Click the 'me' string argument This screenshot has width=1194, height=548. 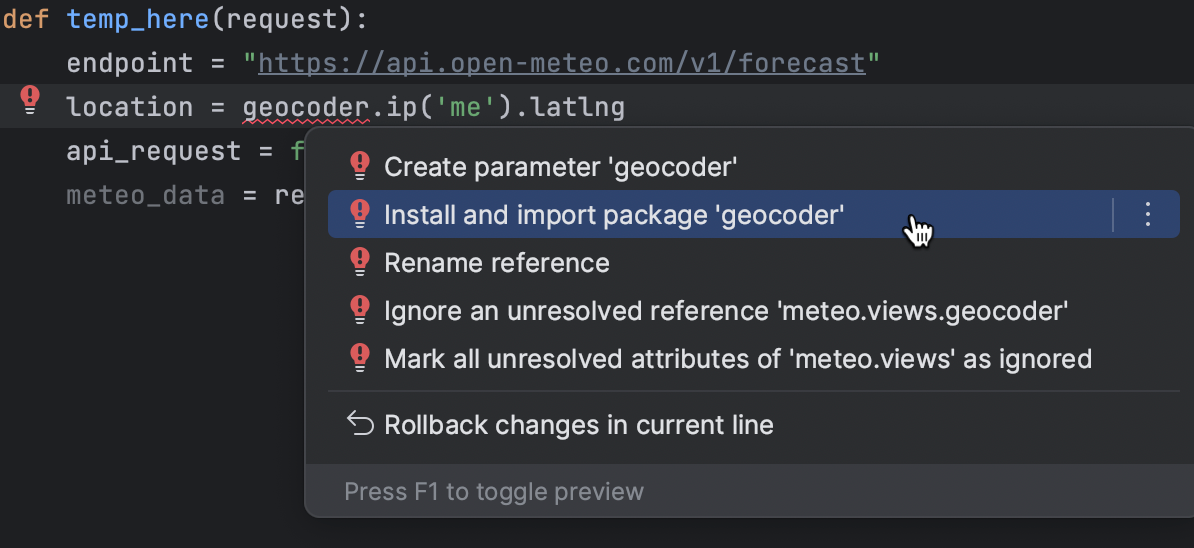point(466,107)
